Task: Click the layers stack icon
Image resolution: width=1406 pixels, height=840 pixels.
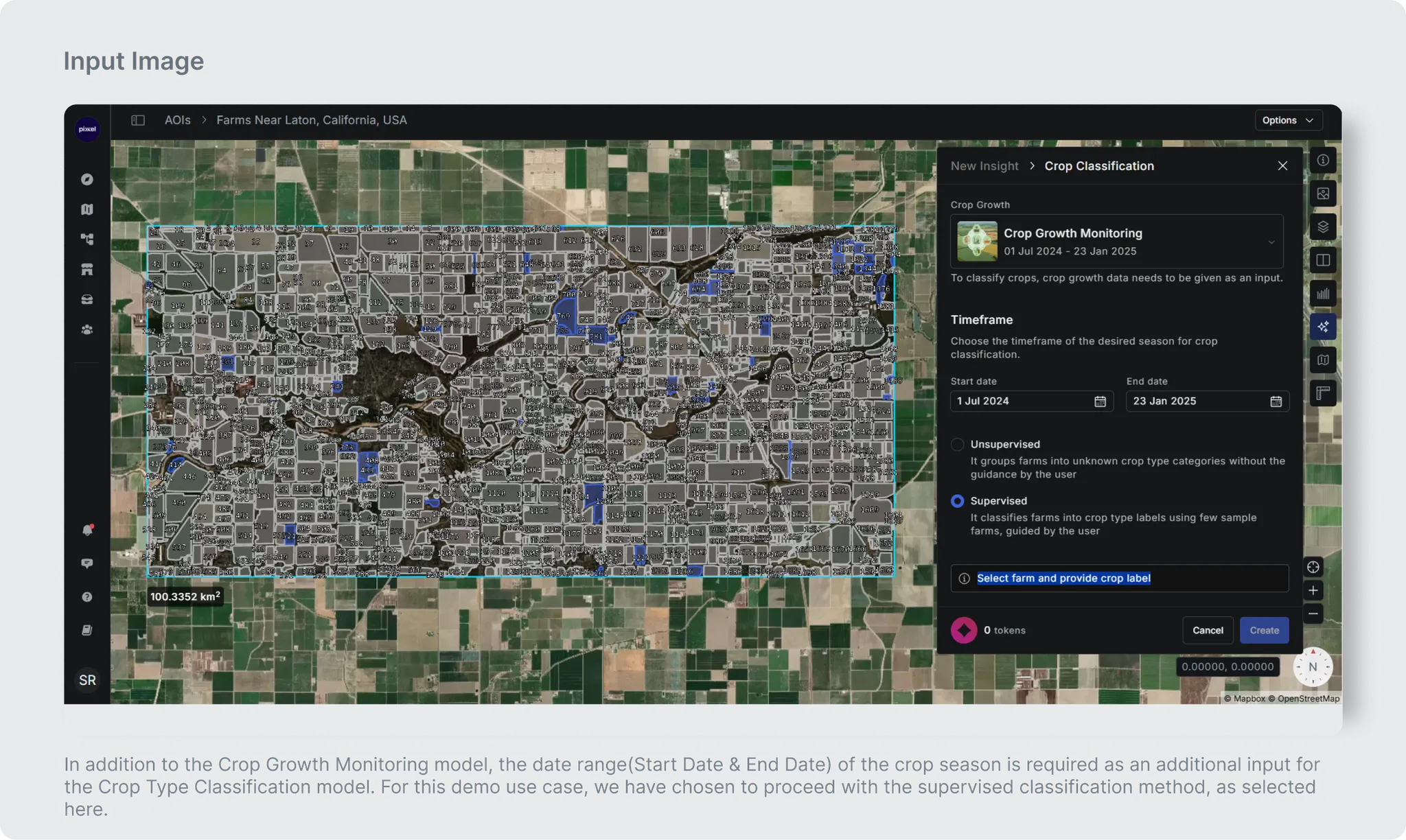Action: pyautogui.click(x=1322, y=227)
